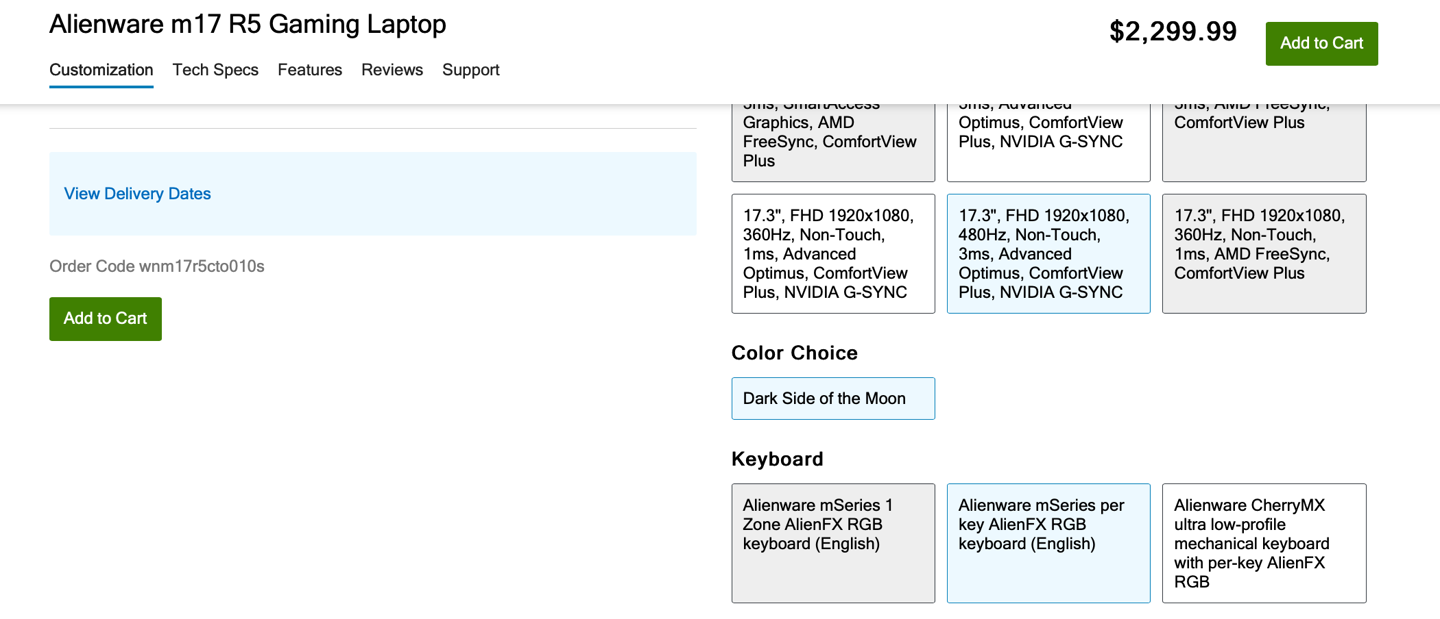Select 360Hz Advanced Optimus NVIDIA G-SYNC display

click(x=833, y=254)
